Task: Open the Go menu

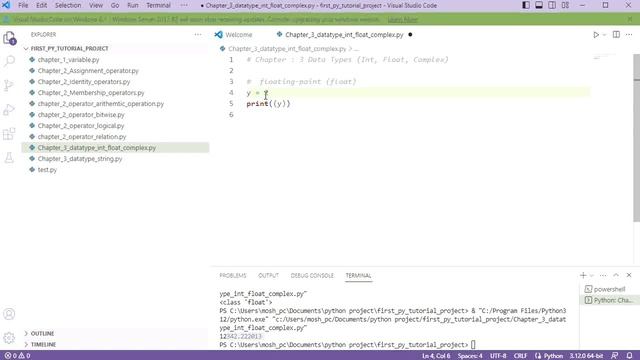Action: [115, 5]
